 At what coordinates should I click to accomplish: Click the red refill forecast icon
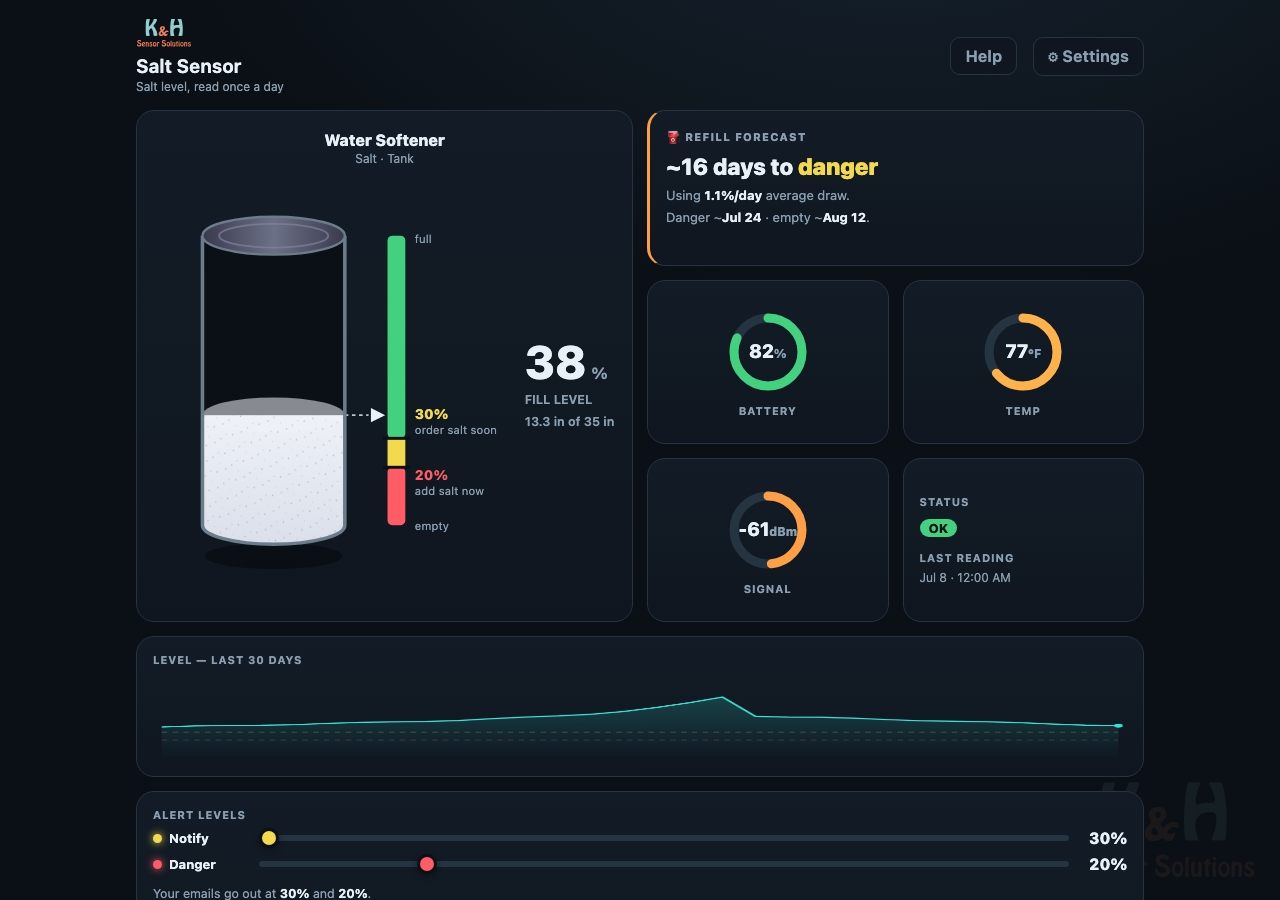click(673, 137)
